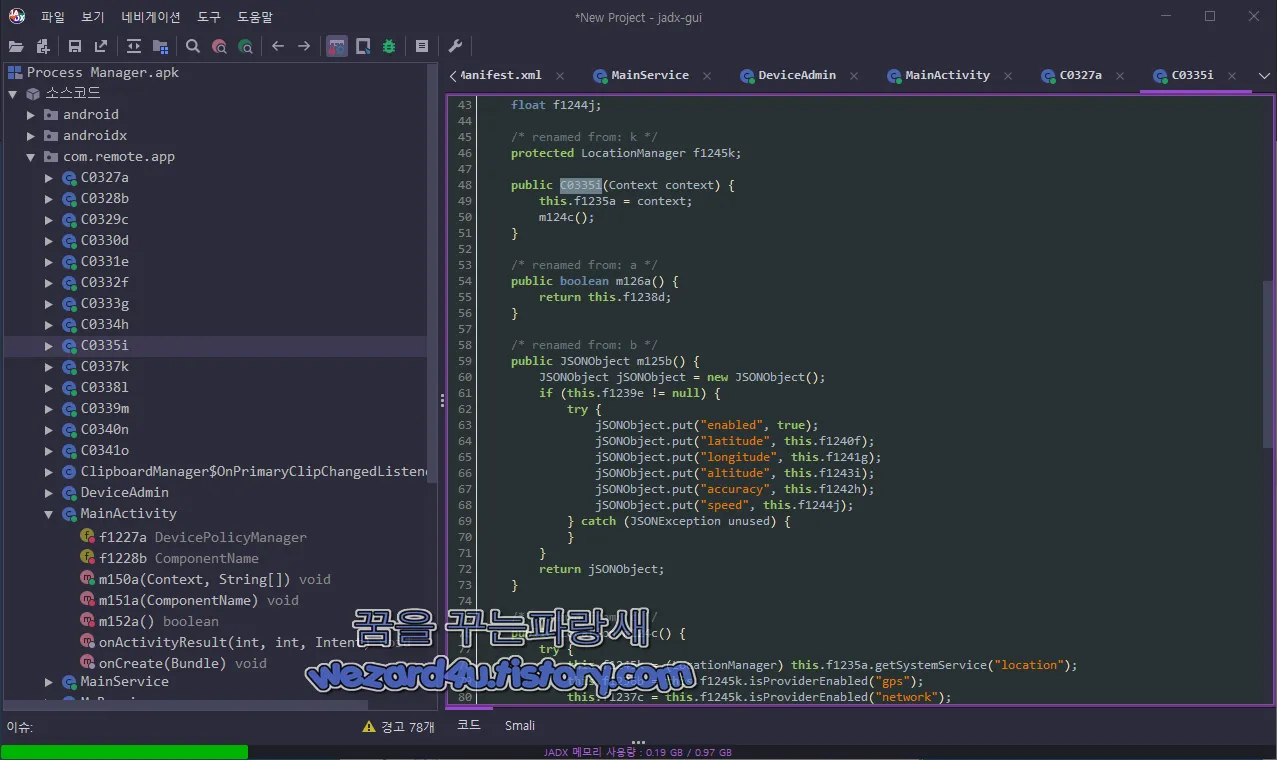Close the MainActivity tab

[x=1009, y=76]
